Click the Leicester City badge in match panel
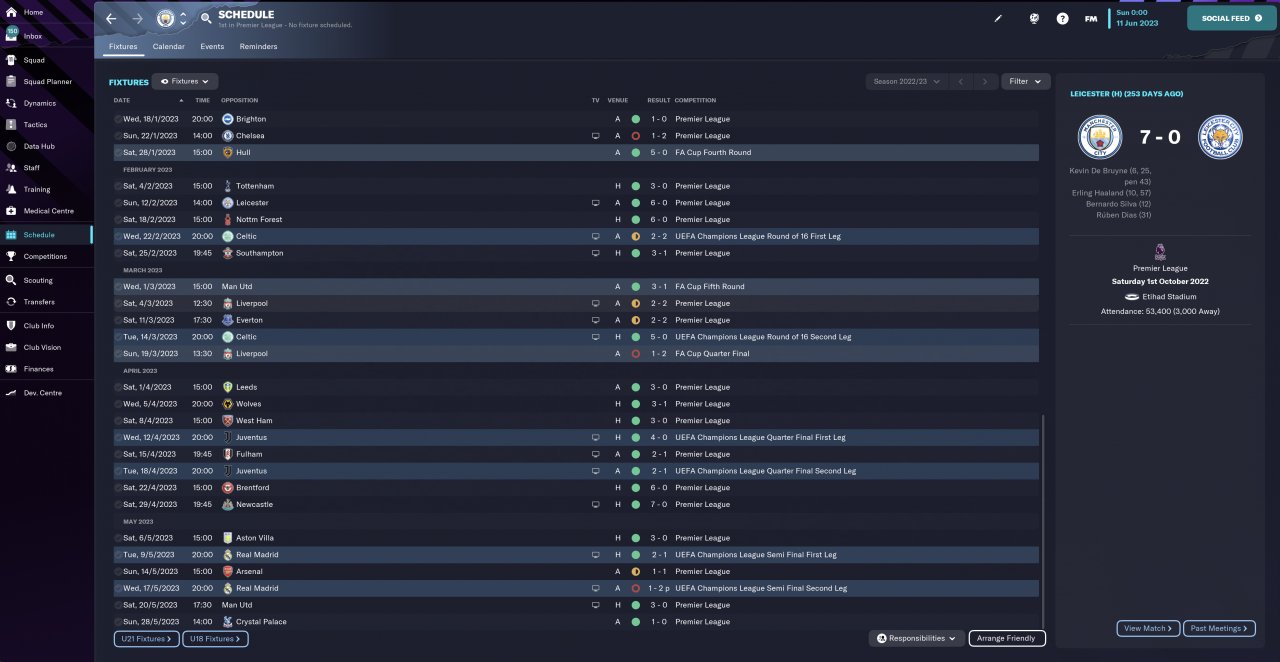Viewport: 1280px width, 662px height. (1220, 137)
